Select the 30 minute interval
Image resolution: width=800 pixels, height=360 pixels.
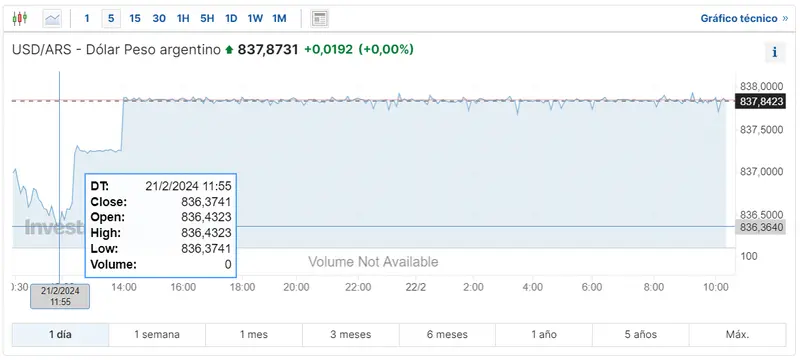(x=159, y=19)
